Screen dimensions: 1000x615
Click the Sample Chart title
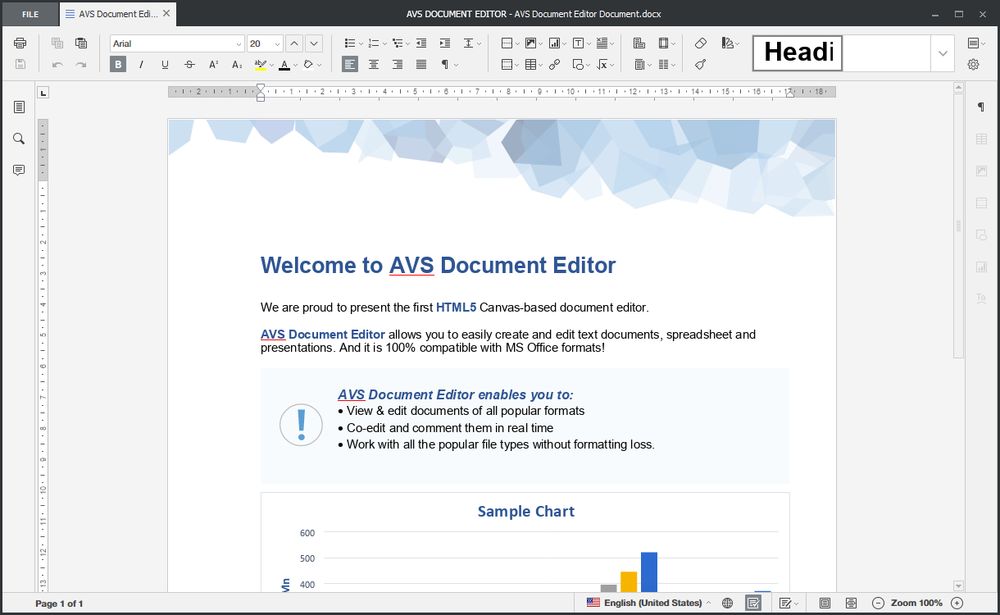[x=526, y=511]
